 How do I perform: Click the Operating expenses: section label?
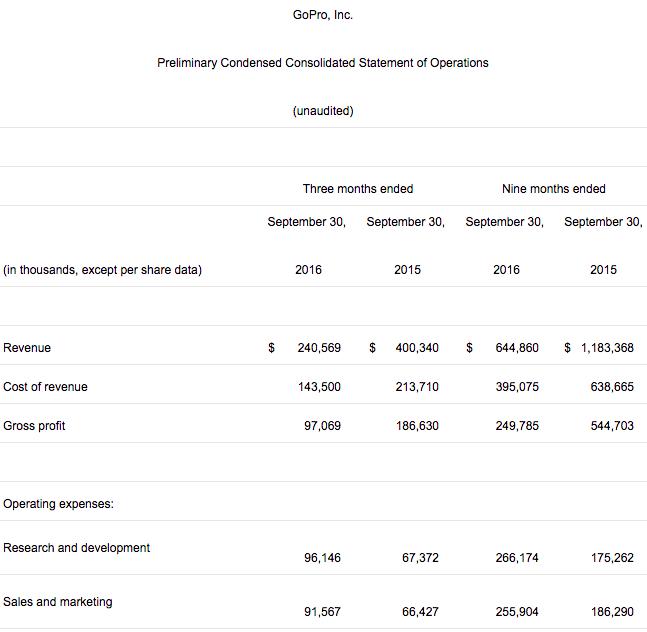coord(58,504)
